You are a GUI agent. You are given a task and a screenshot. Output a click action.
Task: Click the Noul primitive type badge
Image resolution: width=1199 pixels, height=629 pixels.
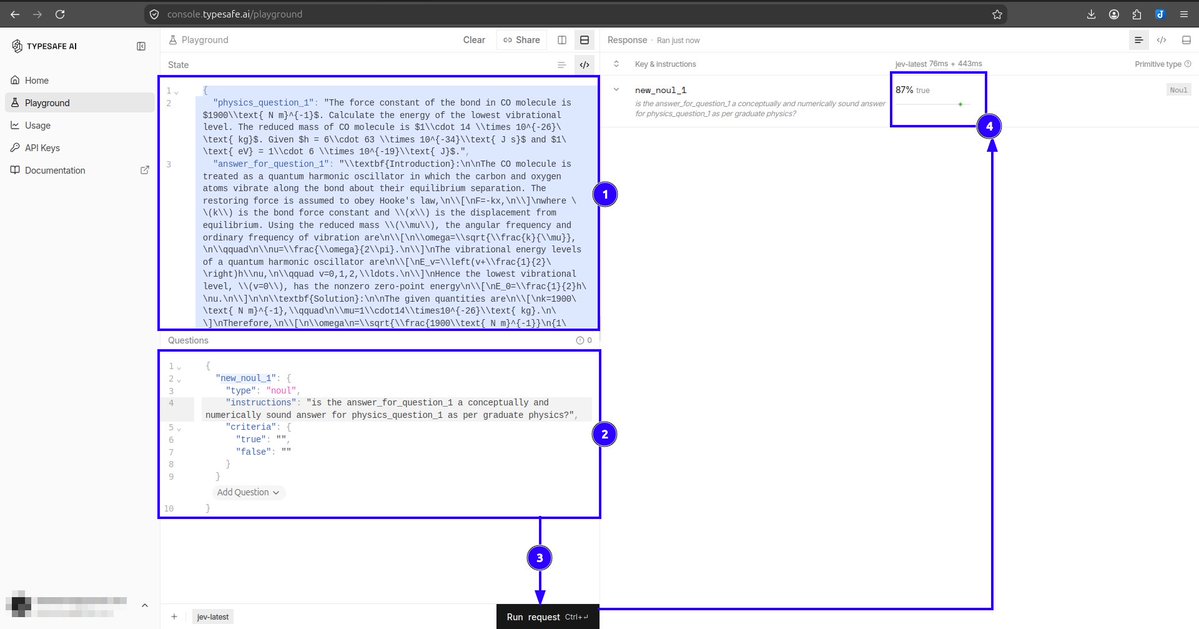point(1178,90)
